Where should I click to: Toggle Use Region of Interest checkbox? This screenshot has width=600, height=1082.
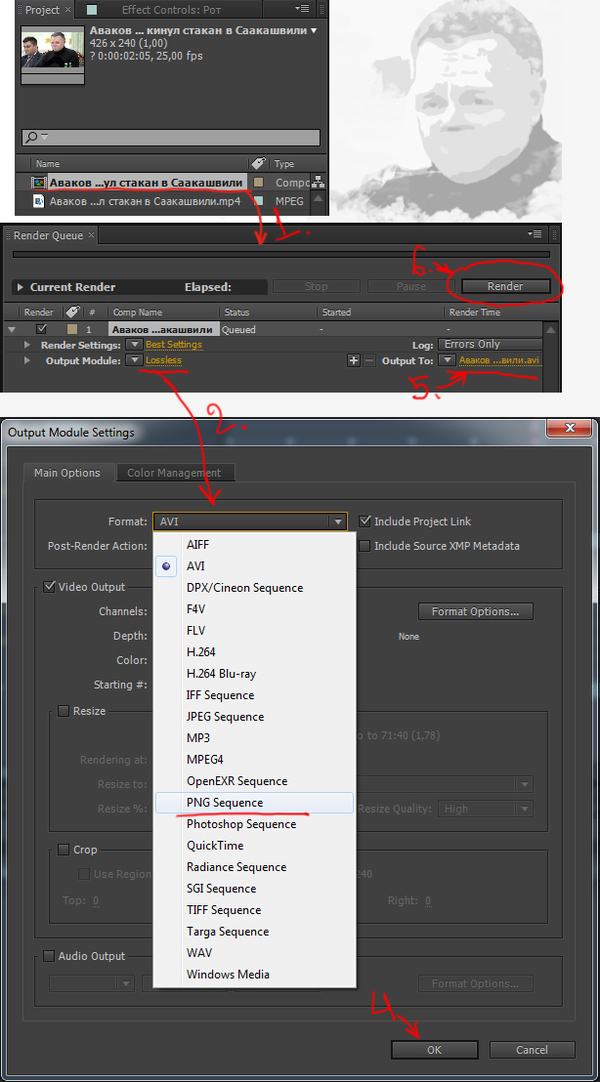click(84, 874)
